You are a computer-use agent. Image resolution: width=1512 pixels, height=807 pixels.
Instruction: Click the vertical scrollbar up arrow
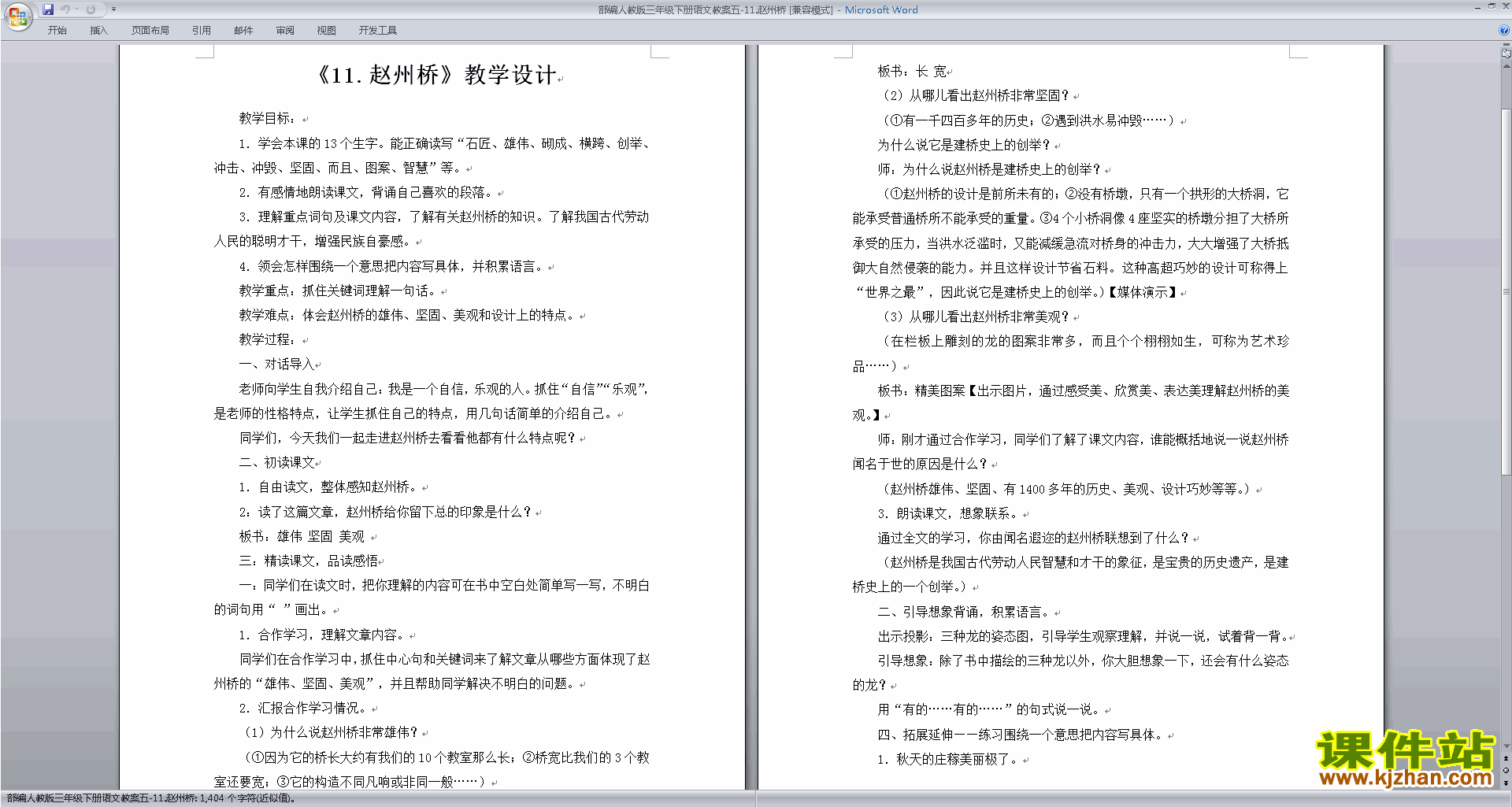click(1506, 67)
